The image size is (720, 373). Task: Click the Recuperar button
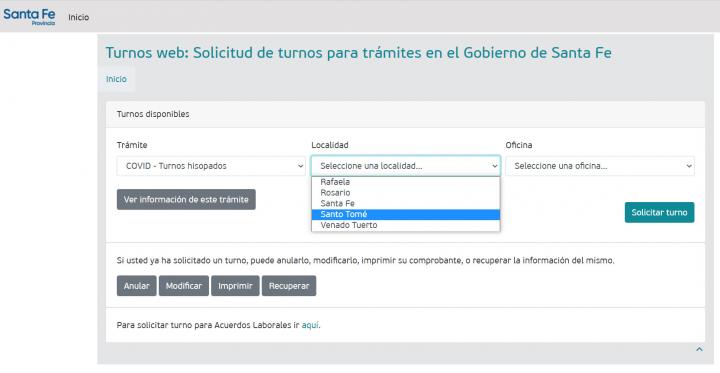point(289,286)
